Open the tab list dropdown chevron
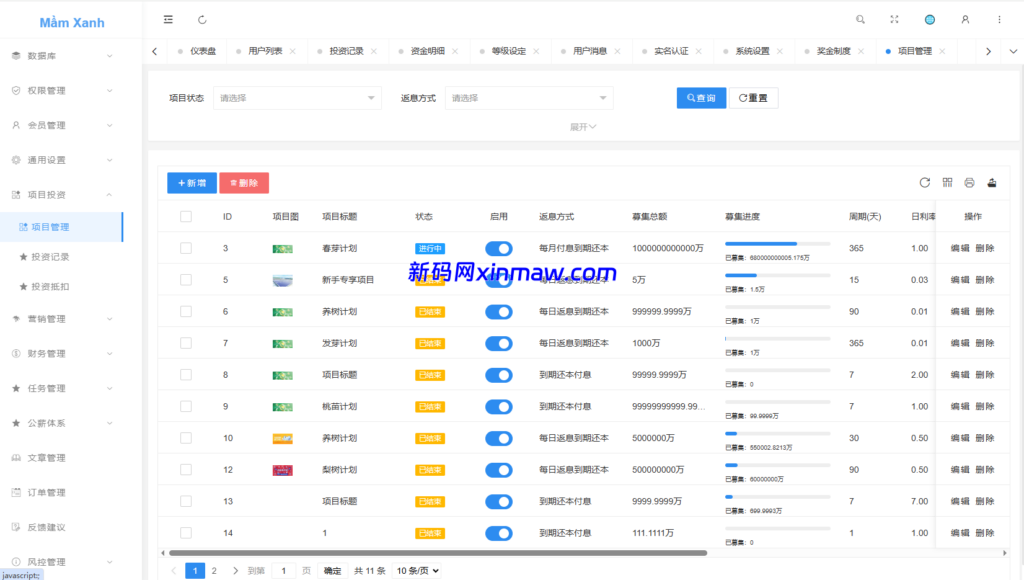Screen dimensions: 1024x580 coord(1013,51)
